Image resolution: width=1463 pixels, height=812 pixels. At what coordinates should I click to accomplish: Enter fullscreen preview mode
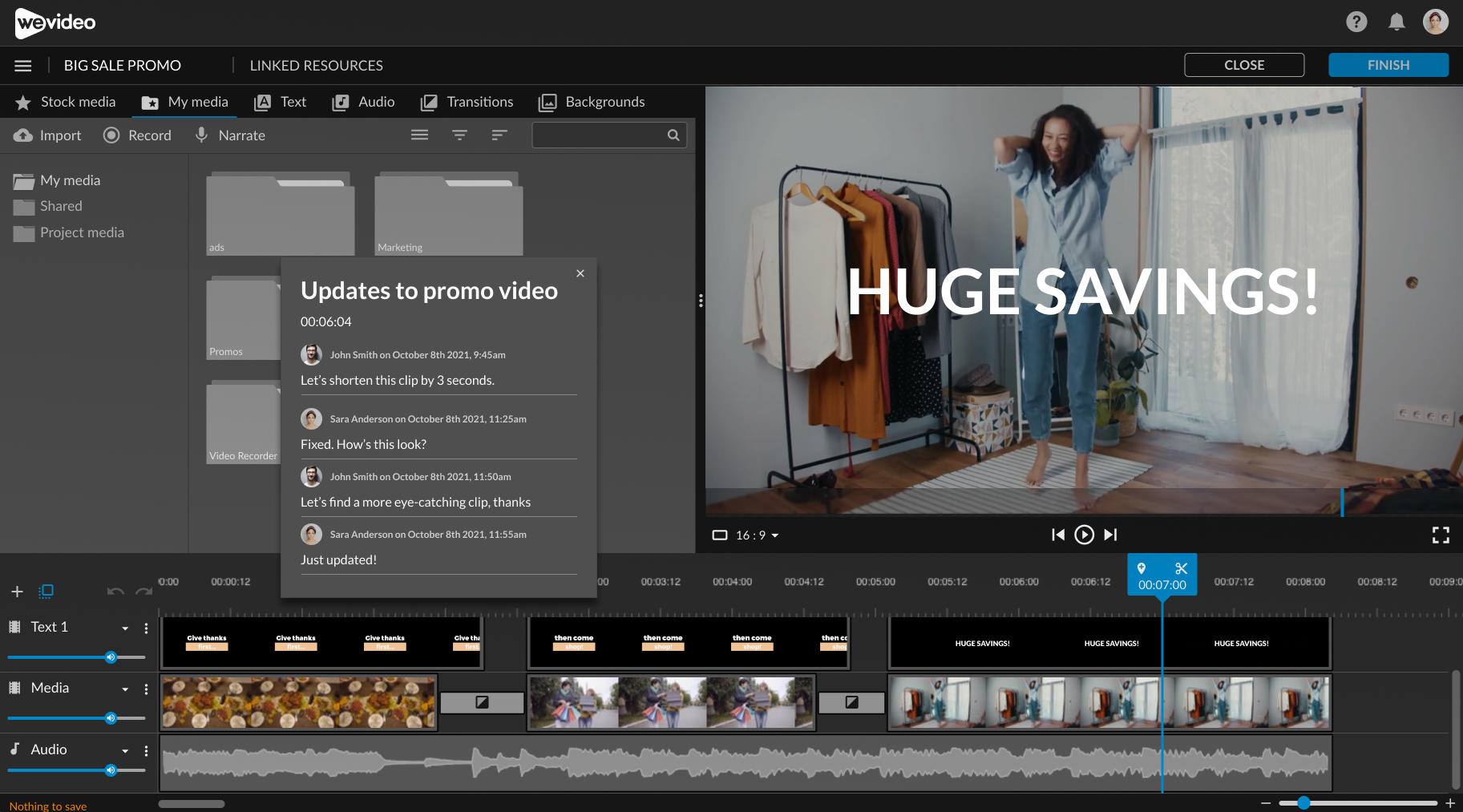click(x=1440, y=535)
